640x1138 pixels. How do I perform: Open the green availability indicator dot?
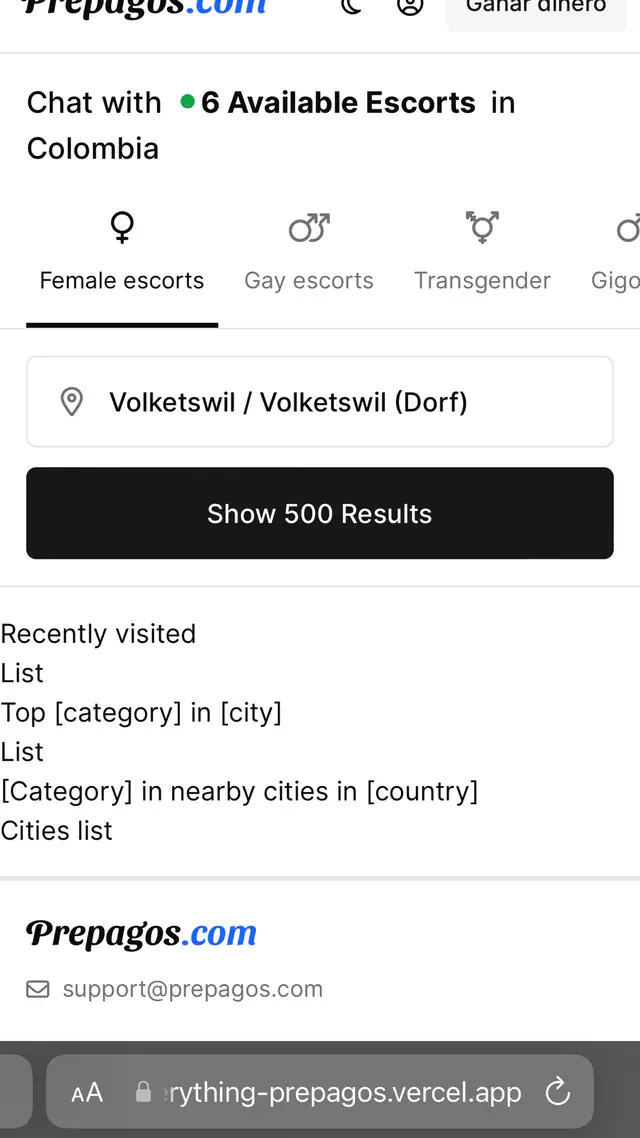(x=189, y=102)
